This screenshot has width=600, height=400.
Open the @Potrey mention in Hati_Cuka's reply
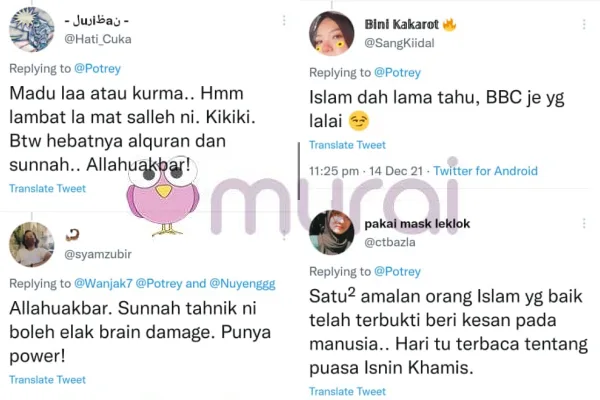pos(98,69)
